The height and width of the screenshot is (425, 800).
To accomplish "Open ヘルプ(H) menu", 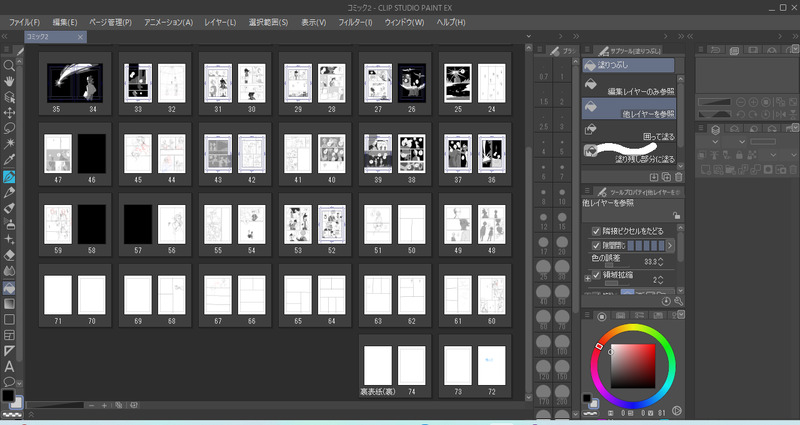I will tap(451, 22).
